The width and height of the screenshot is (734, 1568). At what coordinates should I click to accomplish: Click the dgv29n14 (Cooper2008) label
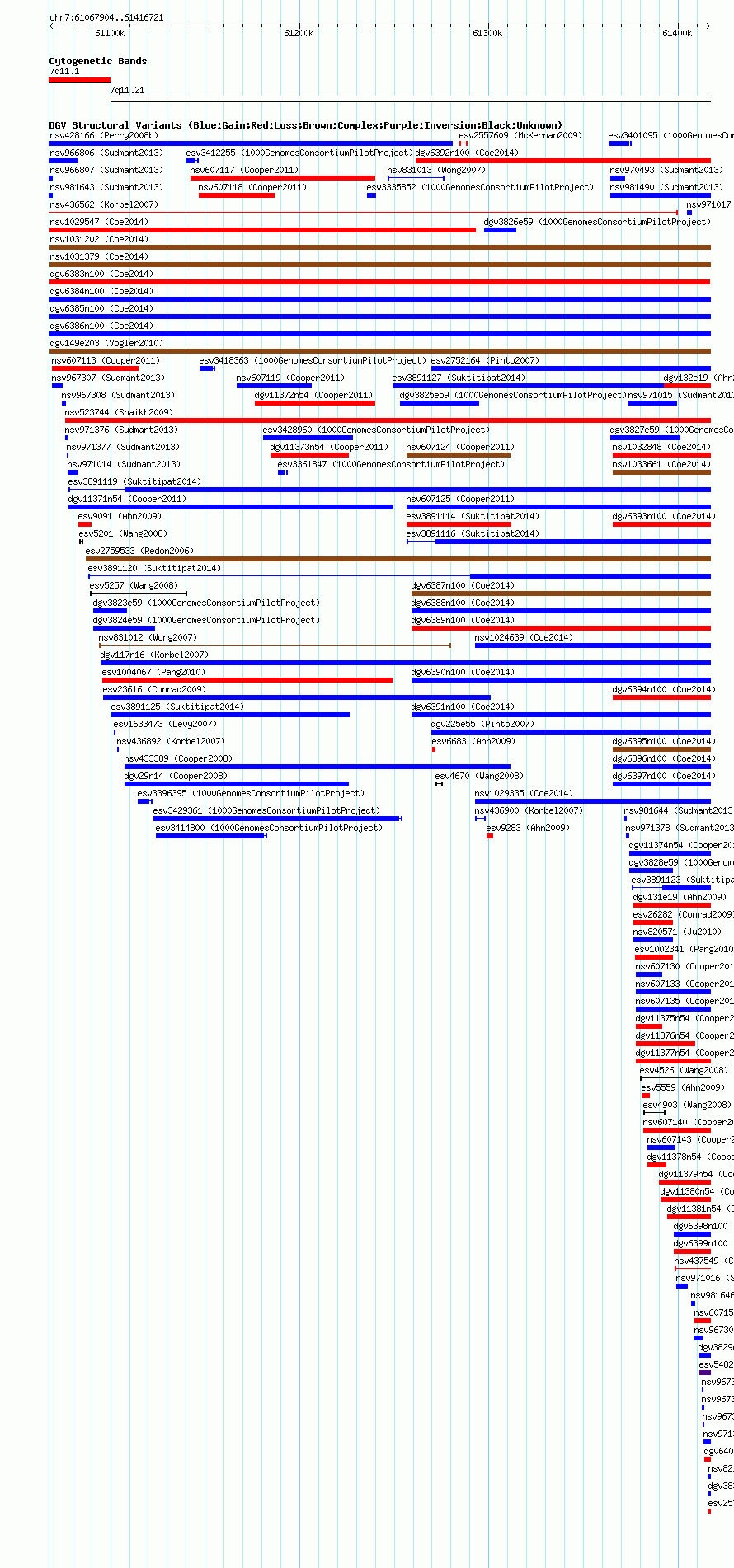176,776
